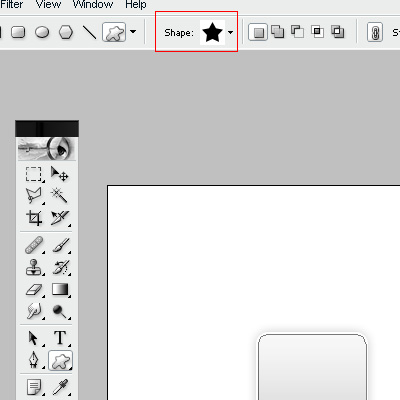Select the Ellipse shape tool
Screen dimensions: 400x400
(x=42, y=32)
